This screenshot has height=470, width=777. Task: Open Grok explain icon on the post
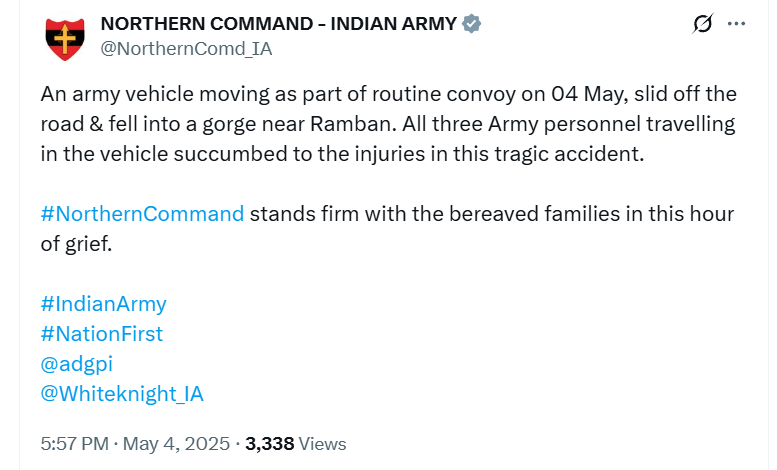(701, 23)
